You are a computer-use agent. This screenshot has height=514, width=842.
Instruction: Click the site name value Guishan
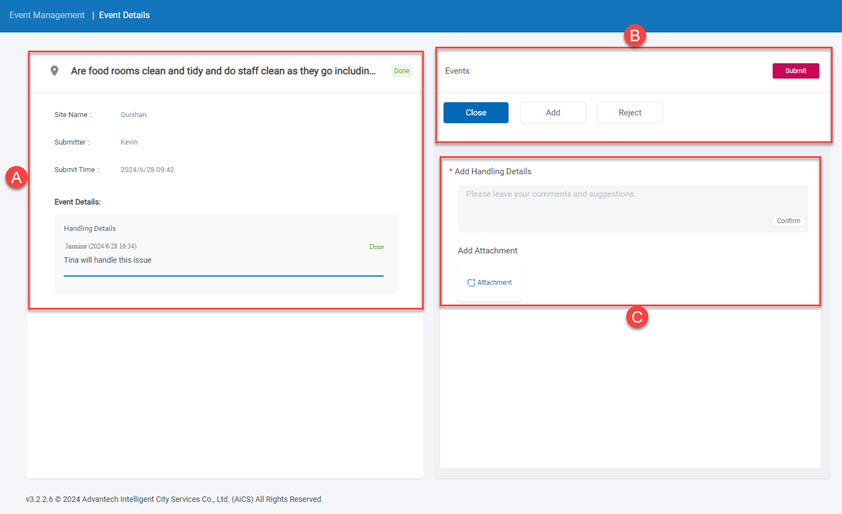tap(133, 115)
